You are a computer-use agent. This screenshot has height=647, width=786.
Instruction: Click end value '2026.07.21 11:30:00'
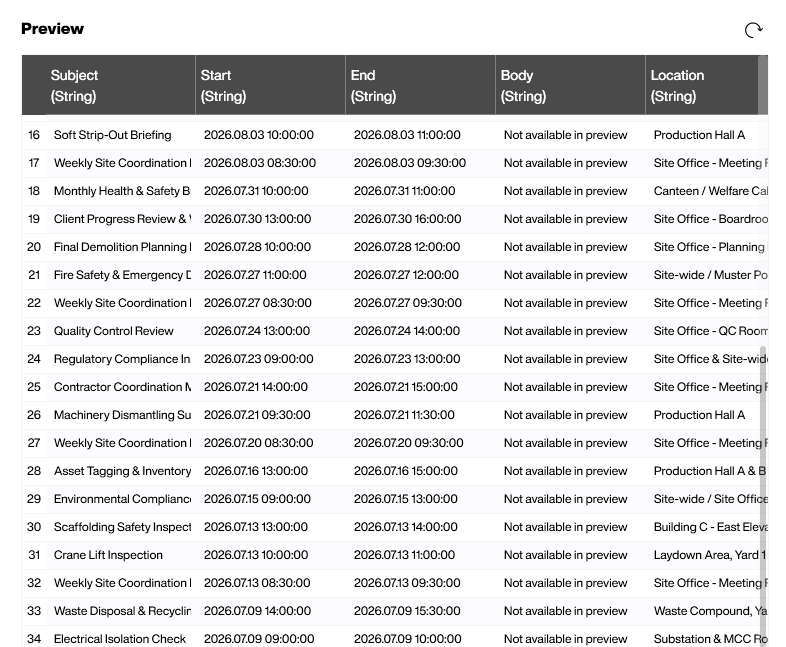404,415
